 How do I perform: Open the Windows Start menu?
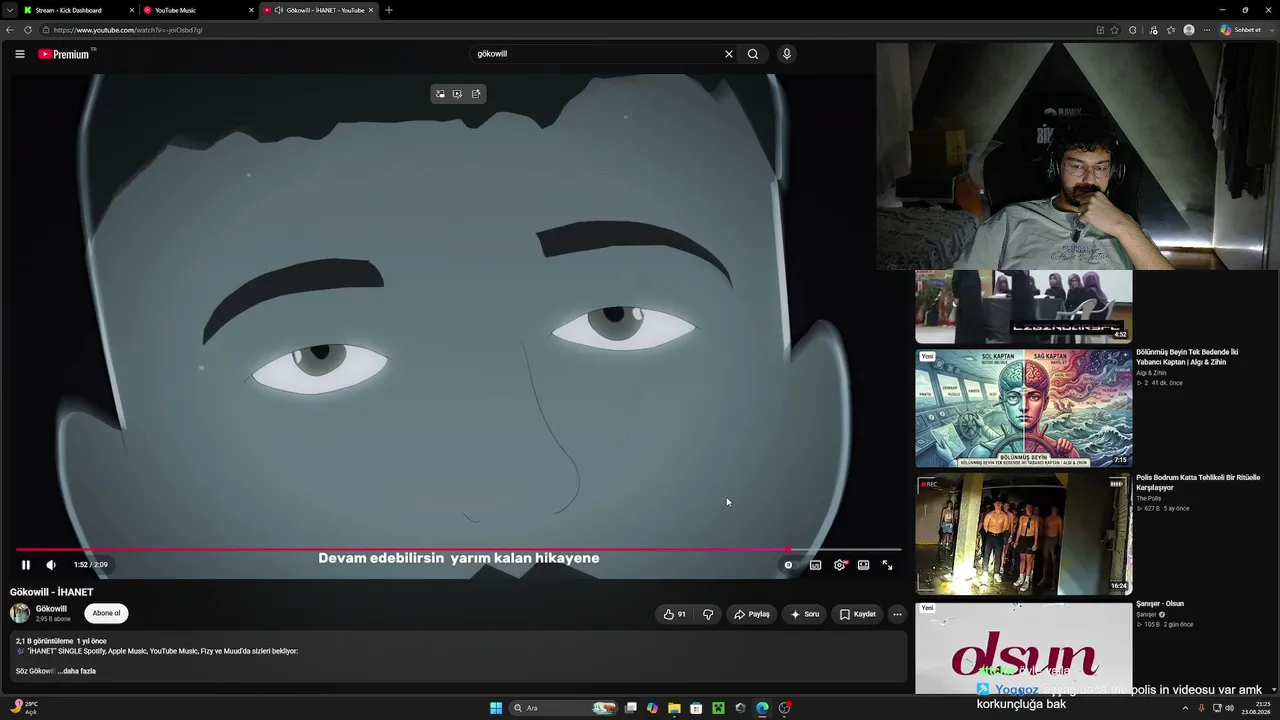[x=496, y=708]
